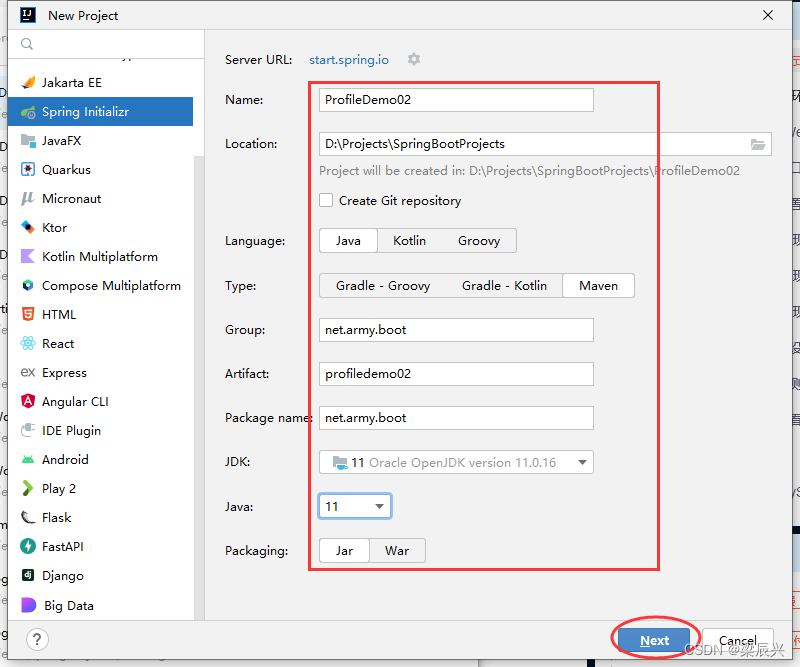Image resolution: width=800 pixels, height=667 pixels.
Task: Set packaging to Jar
Action: 344,551
